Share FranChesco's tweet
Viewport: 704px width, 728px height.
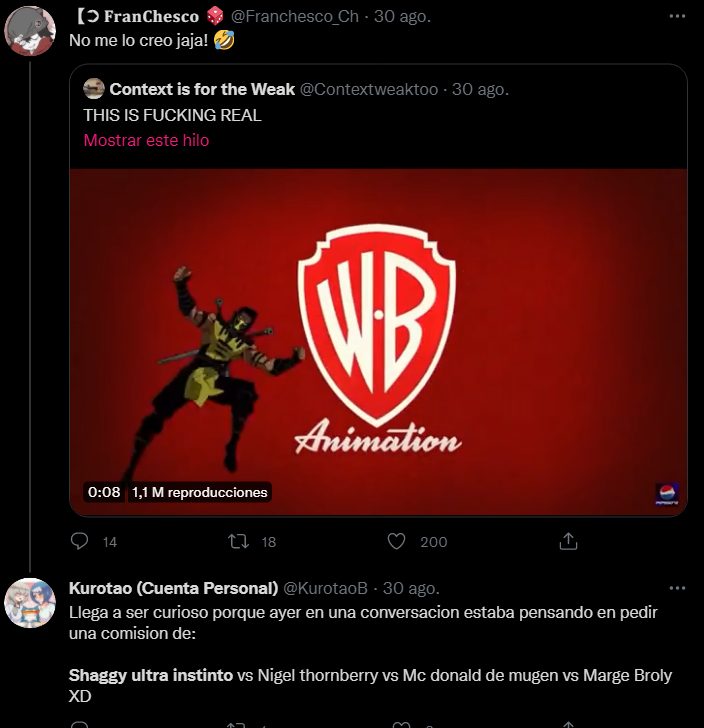point(568,541)
